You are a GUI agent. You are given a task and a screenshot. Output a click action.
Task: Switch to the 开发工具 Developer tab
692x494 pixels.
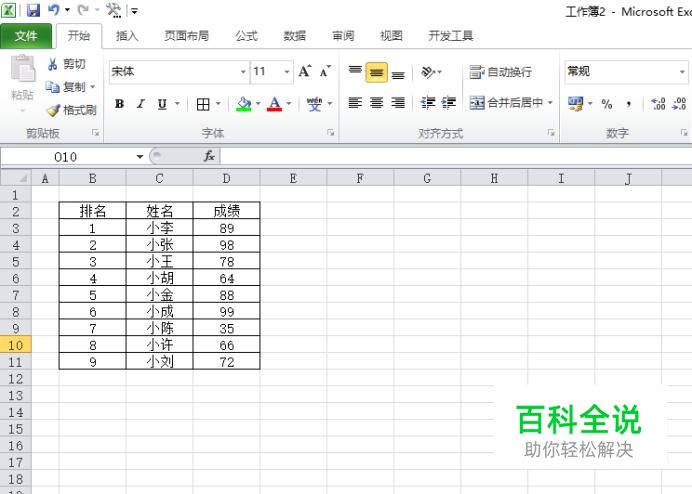pyautogui.click(x=451, y=36)
